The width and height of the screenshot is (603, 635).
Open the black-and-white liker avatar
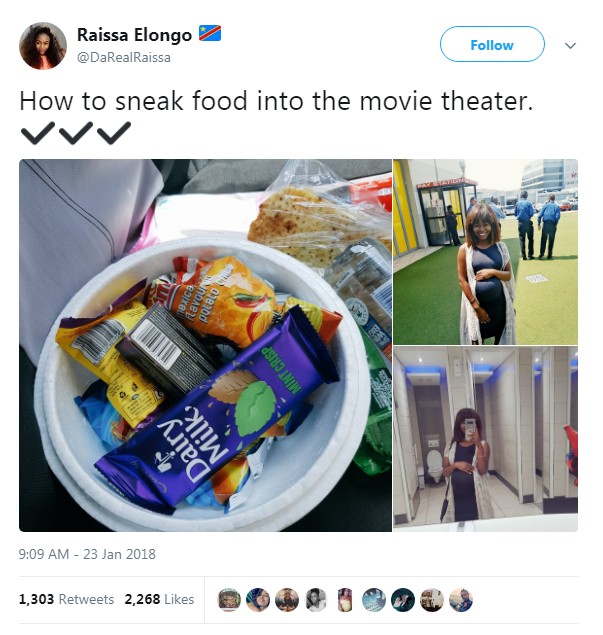316,600
